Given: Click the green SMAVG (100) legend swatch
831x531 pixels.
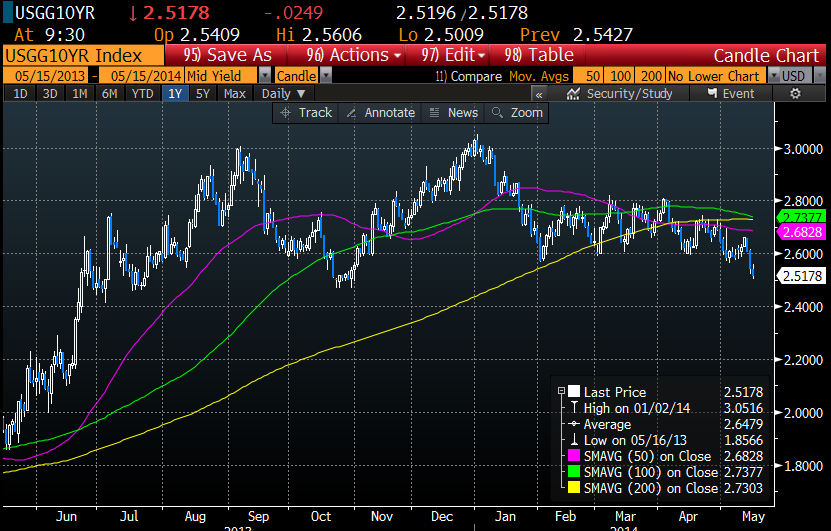Looking at the screenshot, I should 574,472.
